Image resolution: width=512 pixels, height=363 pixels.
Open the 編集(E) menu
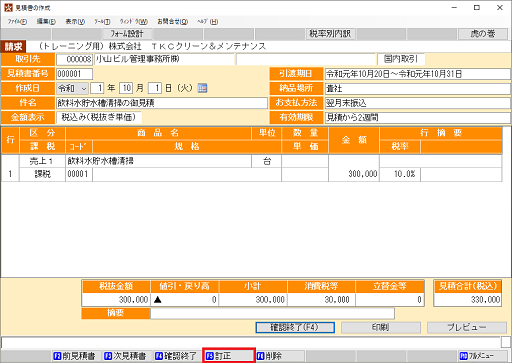(x=46, y=22)
